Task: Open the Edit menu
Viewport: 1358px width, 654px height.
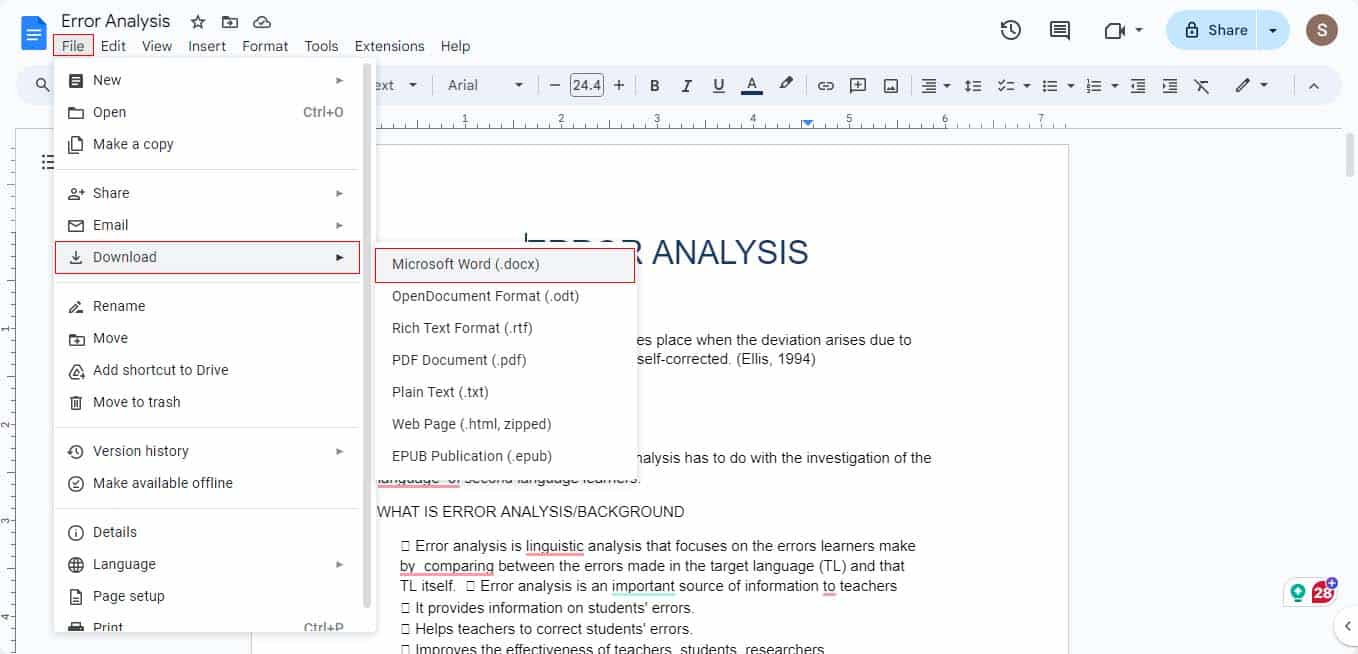Action: (113, 46)
